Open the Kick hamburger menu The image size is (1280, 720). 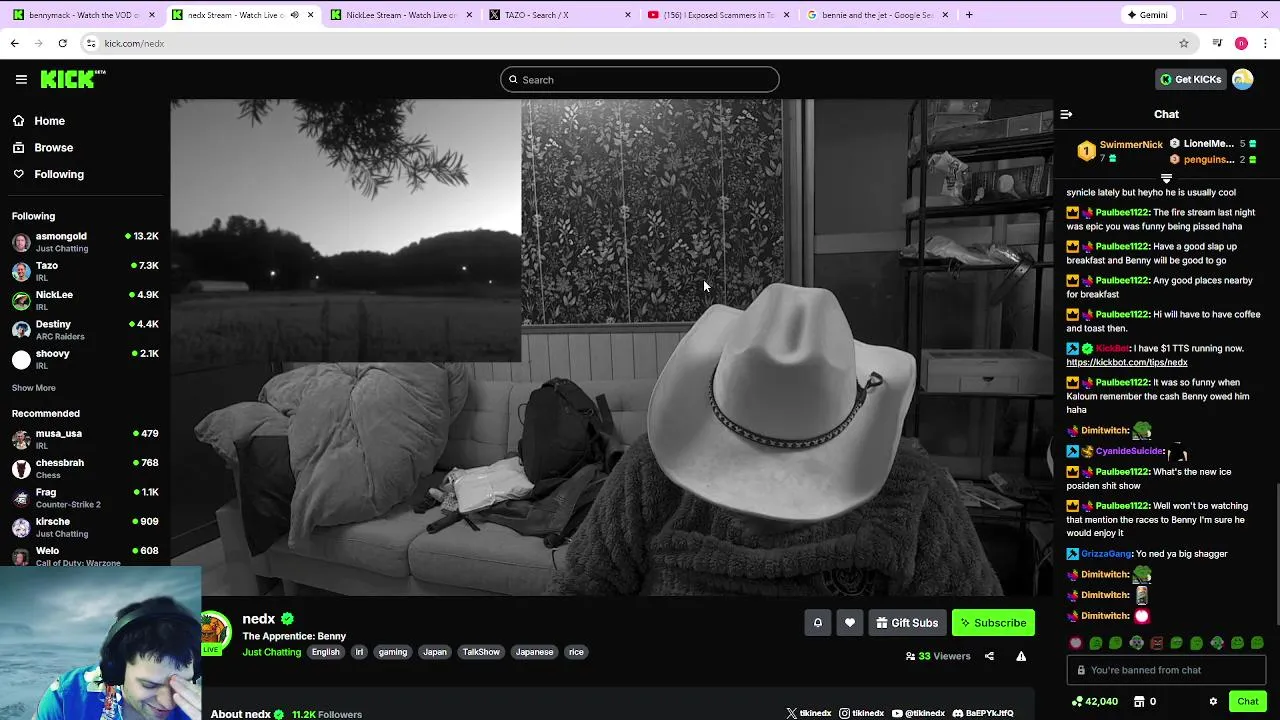tap(21, 79)
